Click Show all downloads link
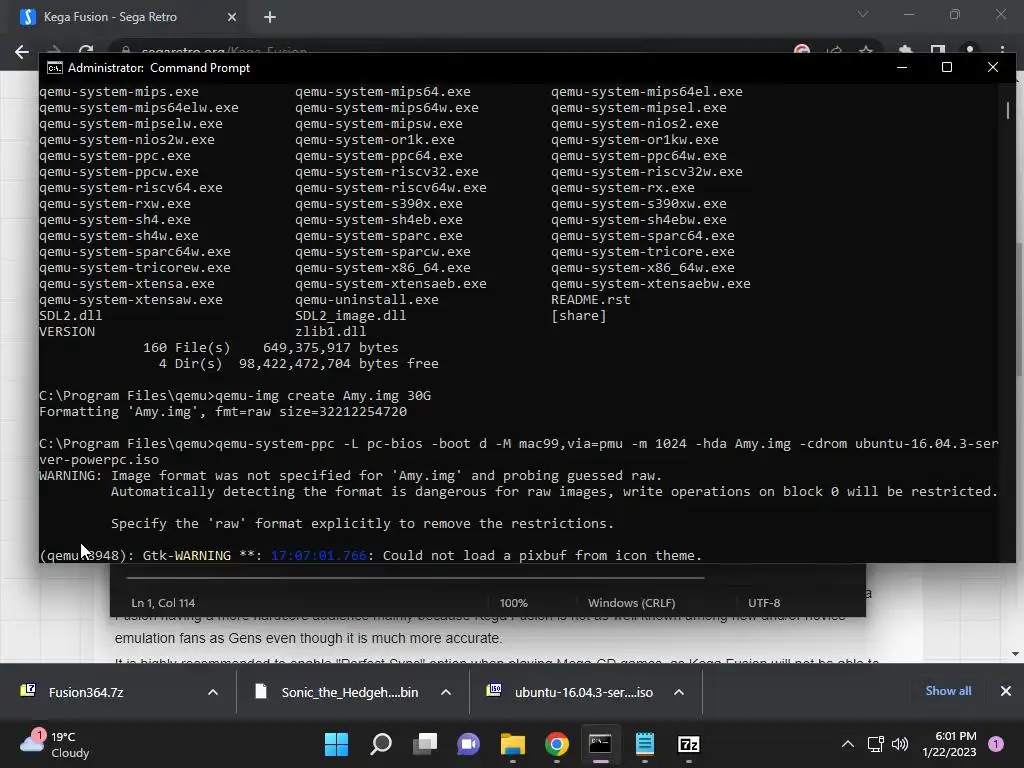Image resolution: width=1024 pixels, height=768 pixels. pos(948,691)
